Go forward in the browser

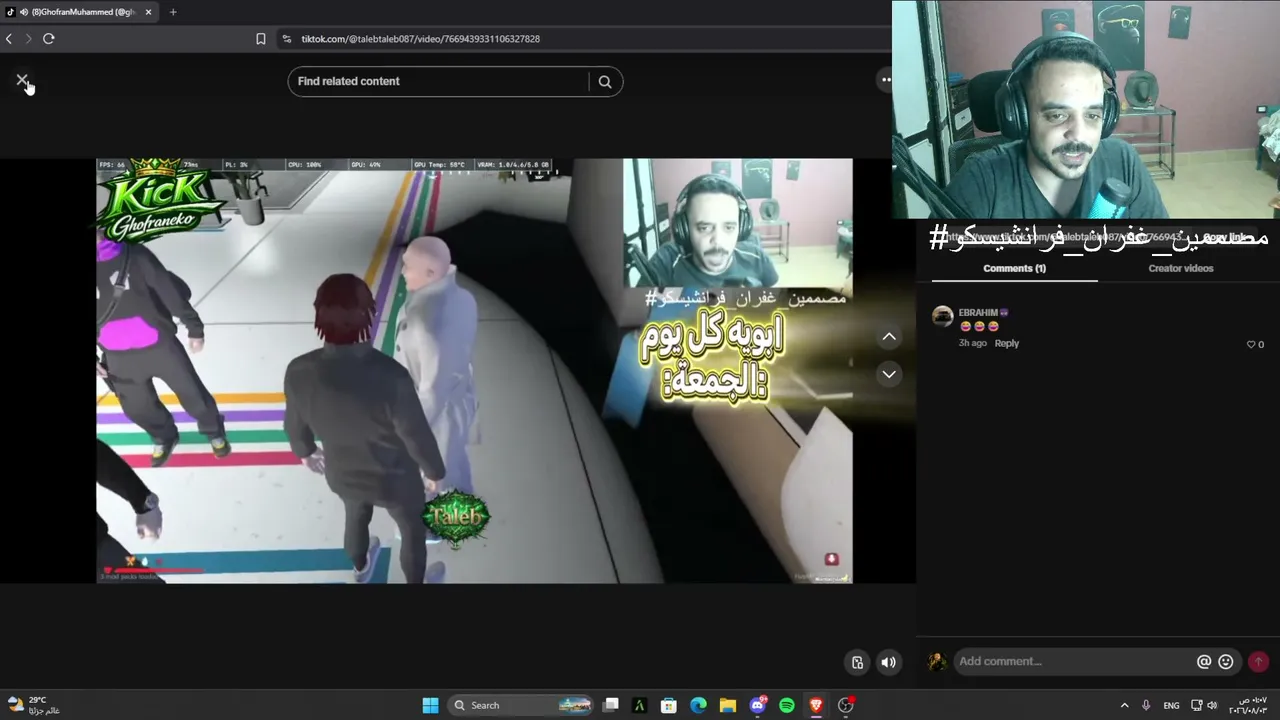[28, 39]
